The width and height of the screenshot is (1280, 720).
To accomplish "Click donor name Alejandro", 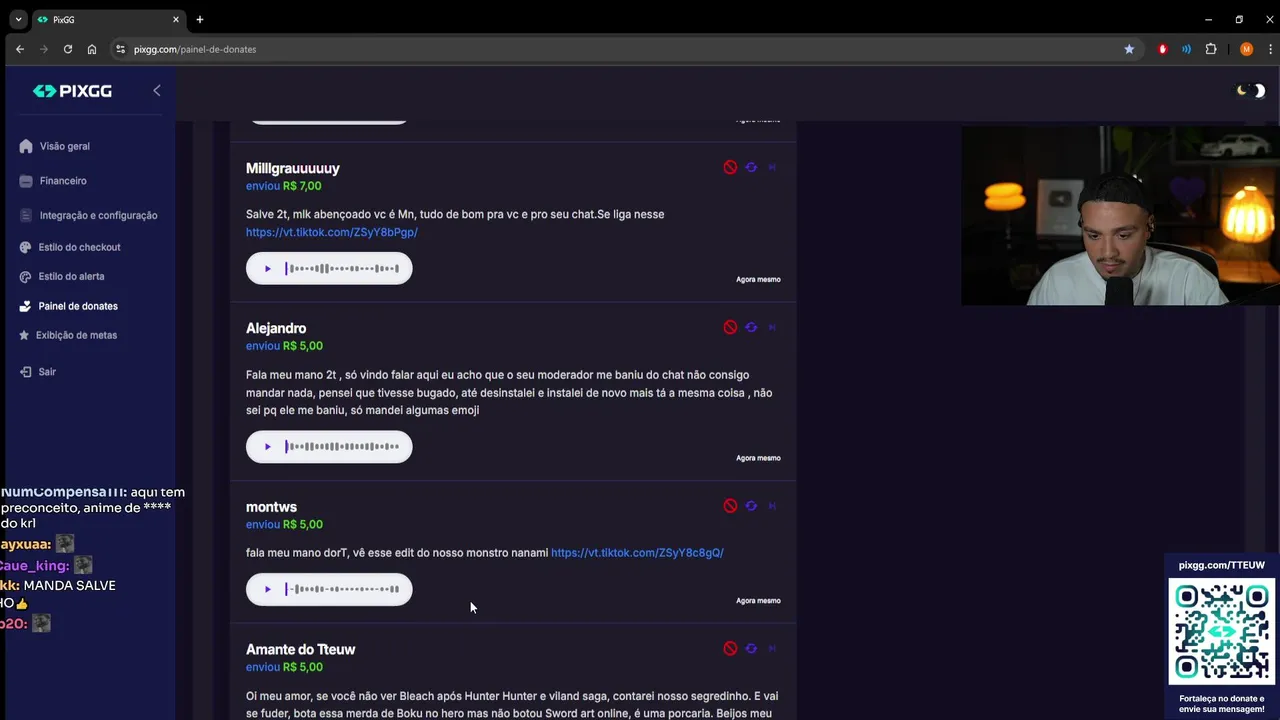I will click(x=276, y=328).
